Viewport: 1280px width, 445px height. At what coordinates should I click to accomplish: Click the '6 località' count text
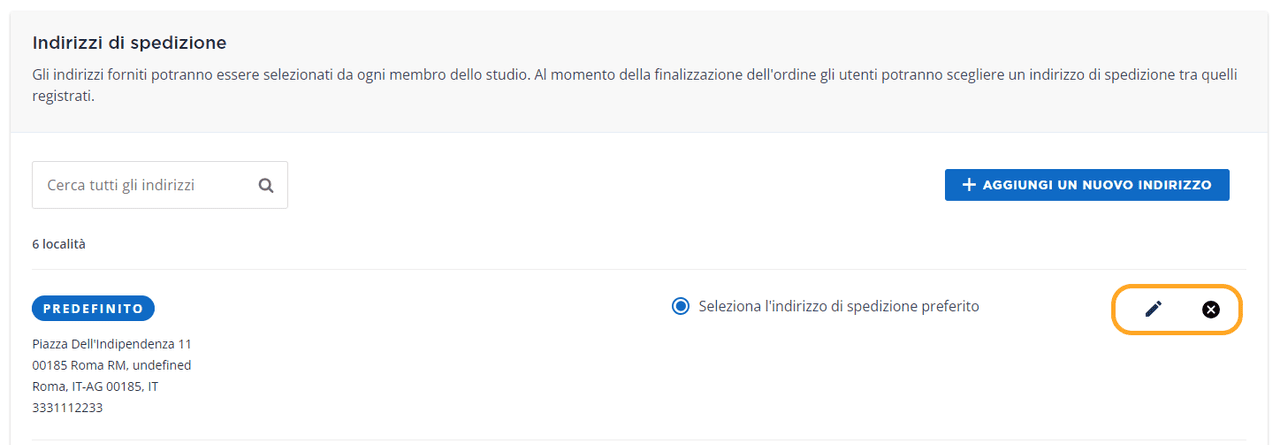[59, 244]
